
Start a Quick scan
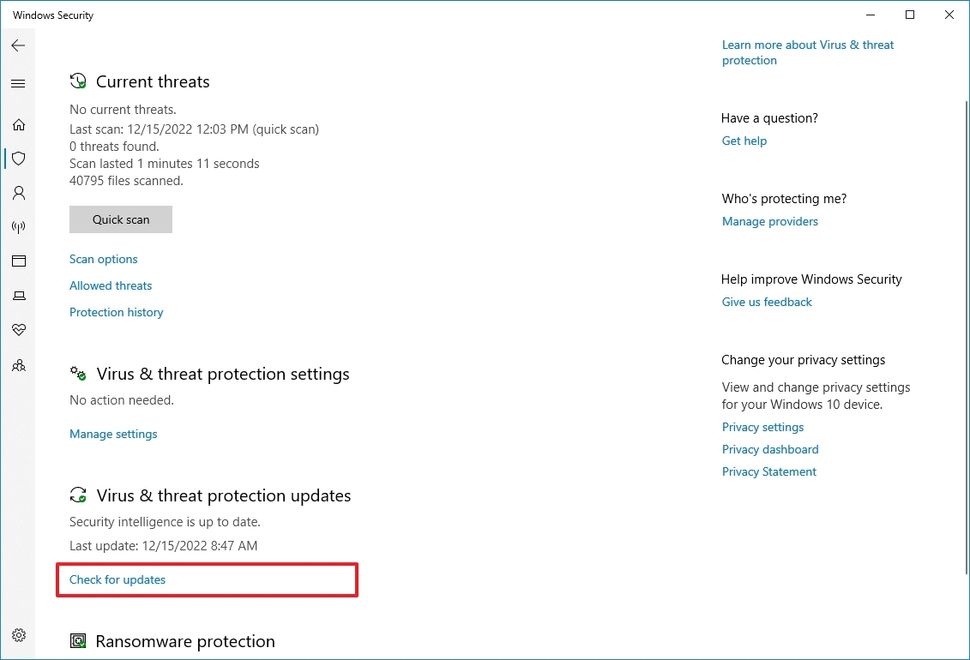click(x=120, y=219)
